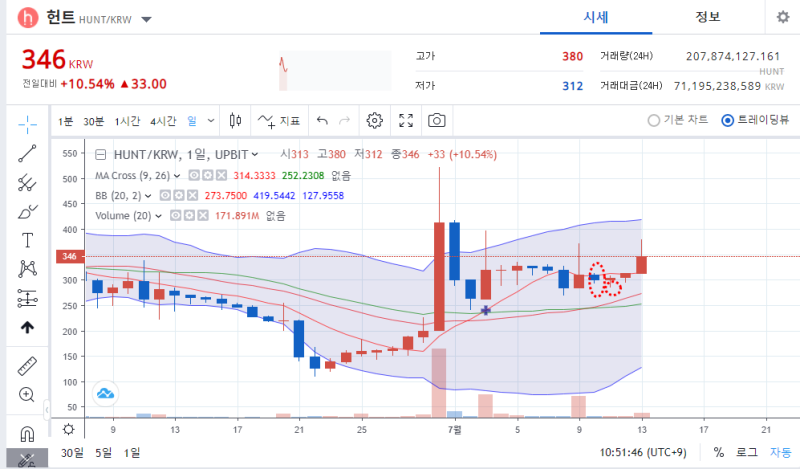Select the crosshair cursor tool
Screen dimensions: 800x469
28,124
